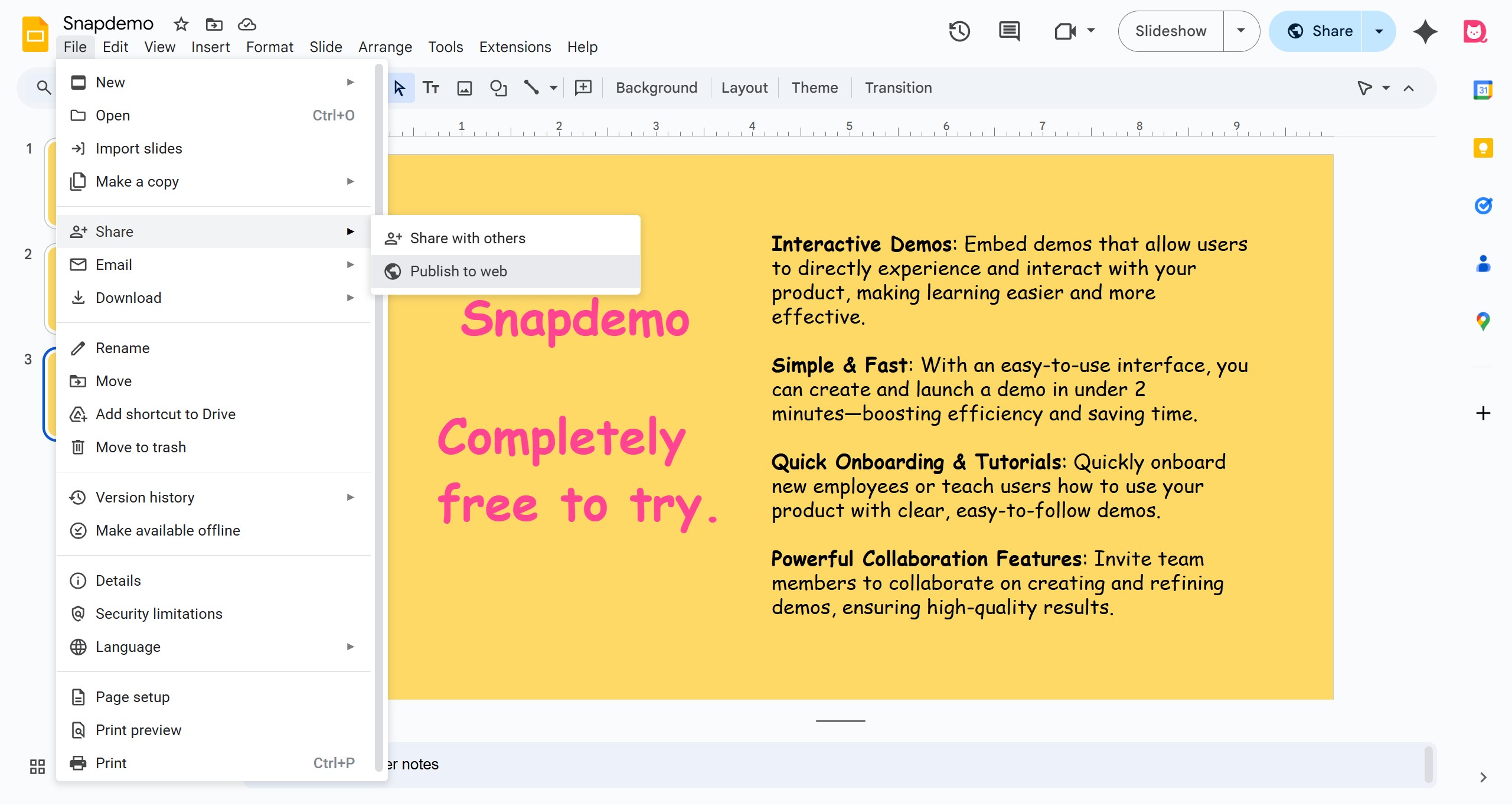1512x806 pixels.
Task: Open the Email submenu entry
Action: click(214, 265)
